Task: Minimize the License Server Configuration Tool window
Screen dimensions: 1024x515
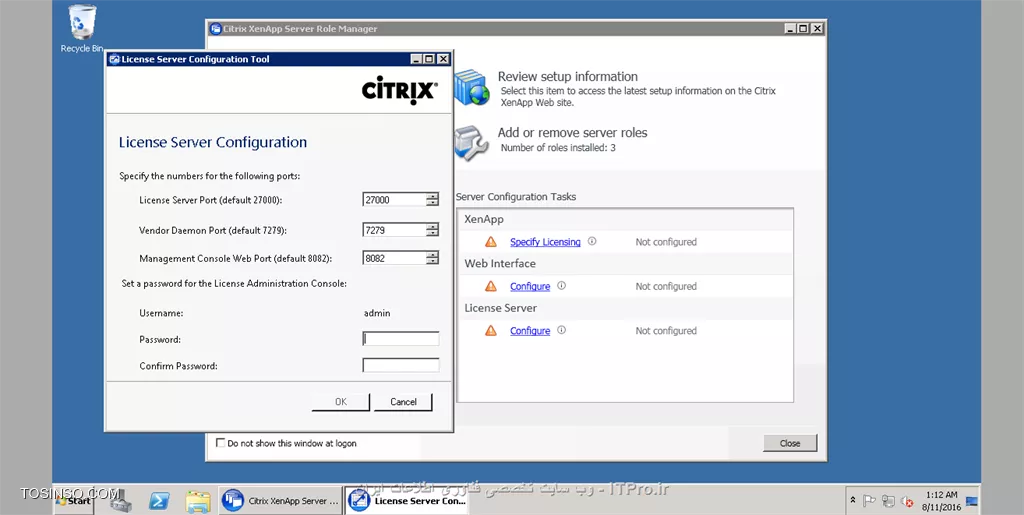Action: [416, 59]
